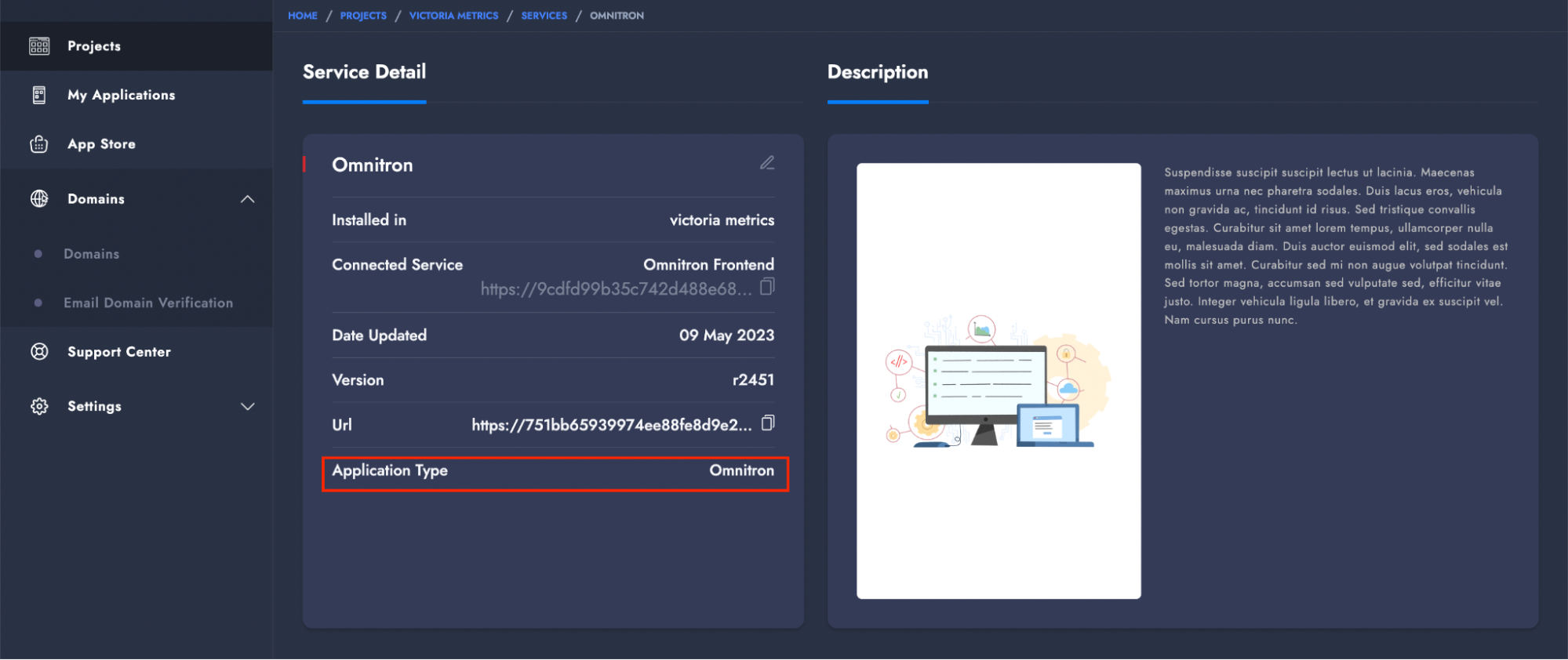Screen dimensions: 1568x660
Task: Open Email Domain Verification submenu item
Action: (x=148, y=303)
